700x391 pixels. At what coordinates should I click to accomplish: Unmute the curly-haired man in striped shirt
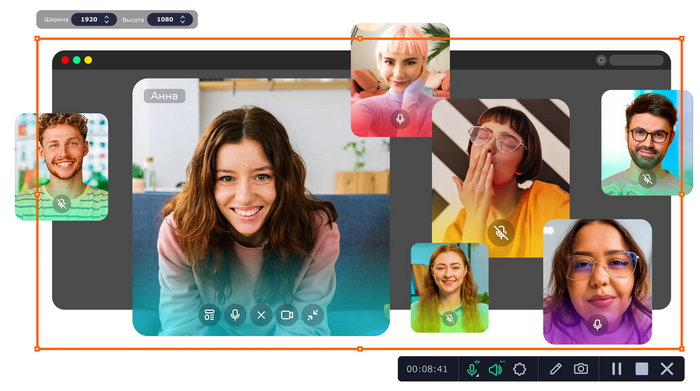[62, 204]
